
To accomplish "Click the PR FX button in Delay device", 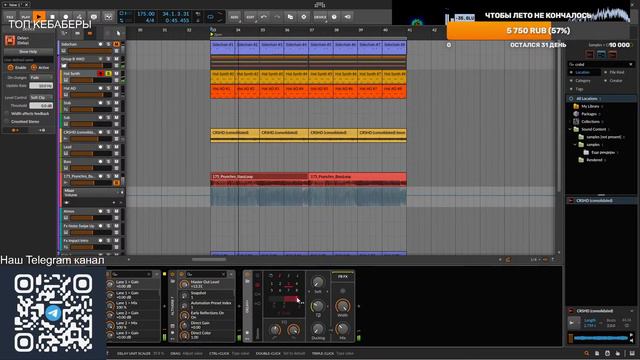I will (342, 276).
